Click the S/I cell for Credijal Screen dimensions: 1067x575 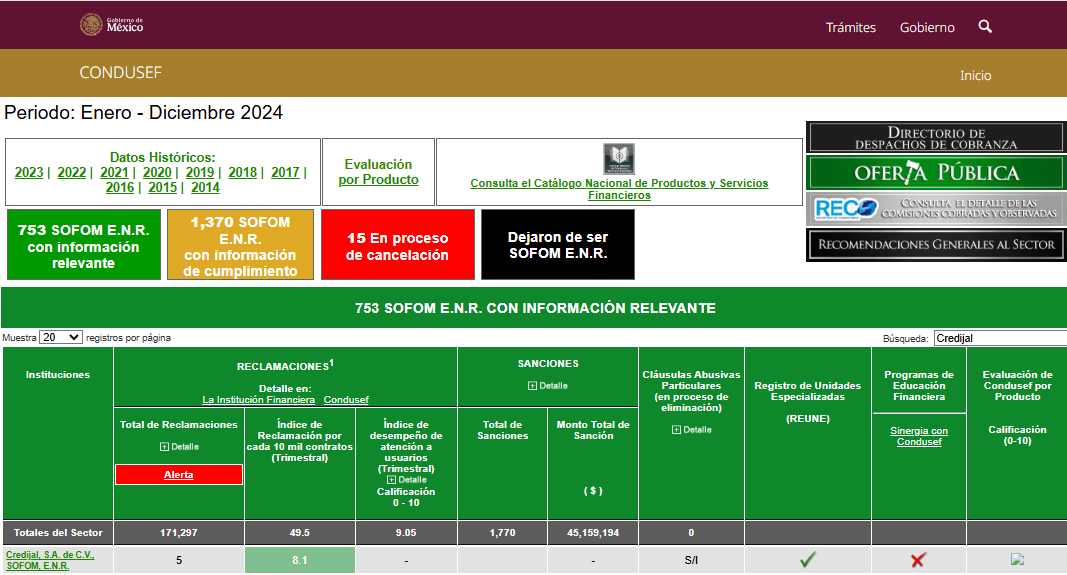pyautogui.click(x=691, y=560)
